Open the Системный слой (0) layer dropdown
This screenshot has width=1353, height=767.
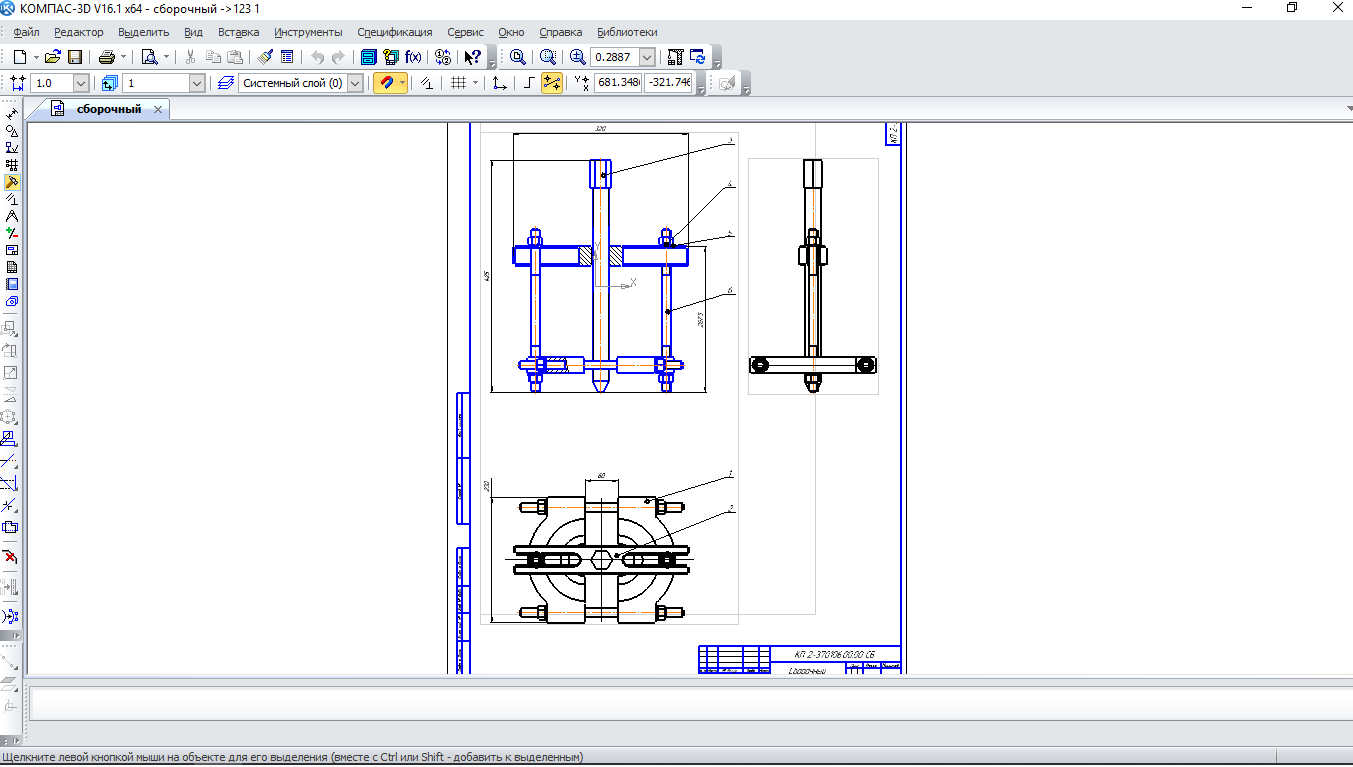pos(355,83)
